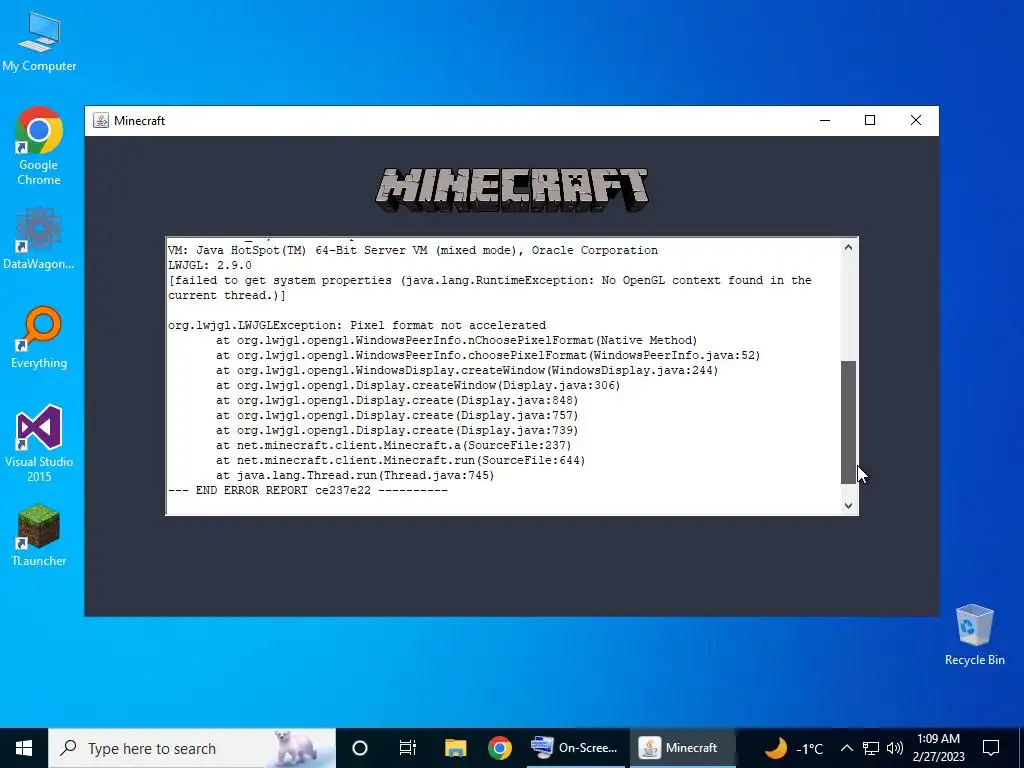This screenshot has height=768, width=1024.
Task: Open network status tray icon
Action: coord(871,748)
